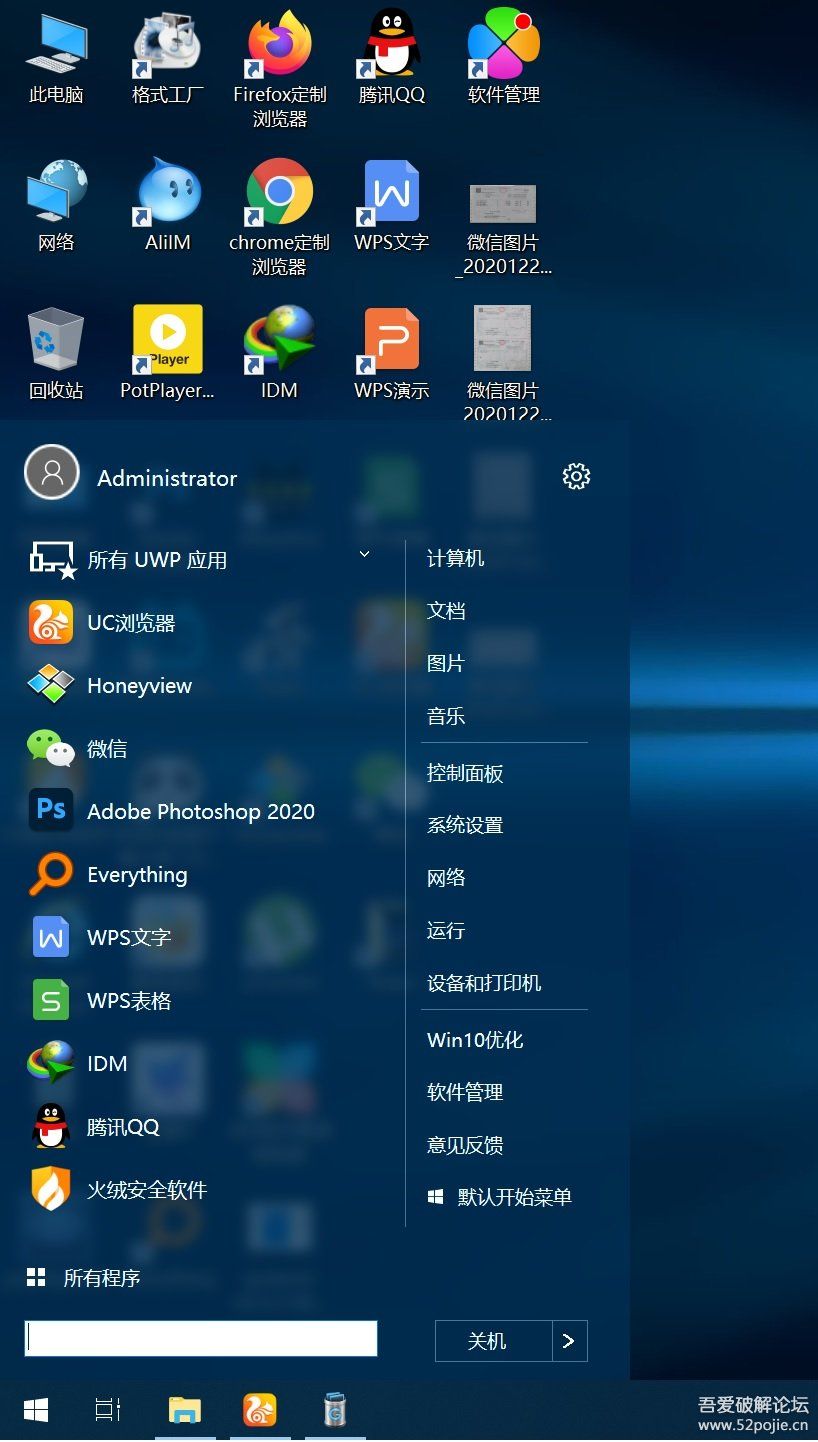818x1442 pixels.
Task: Click the Administrator user avatar
Action: [x=52, y=472]
